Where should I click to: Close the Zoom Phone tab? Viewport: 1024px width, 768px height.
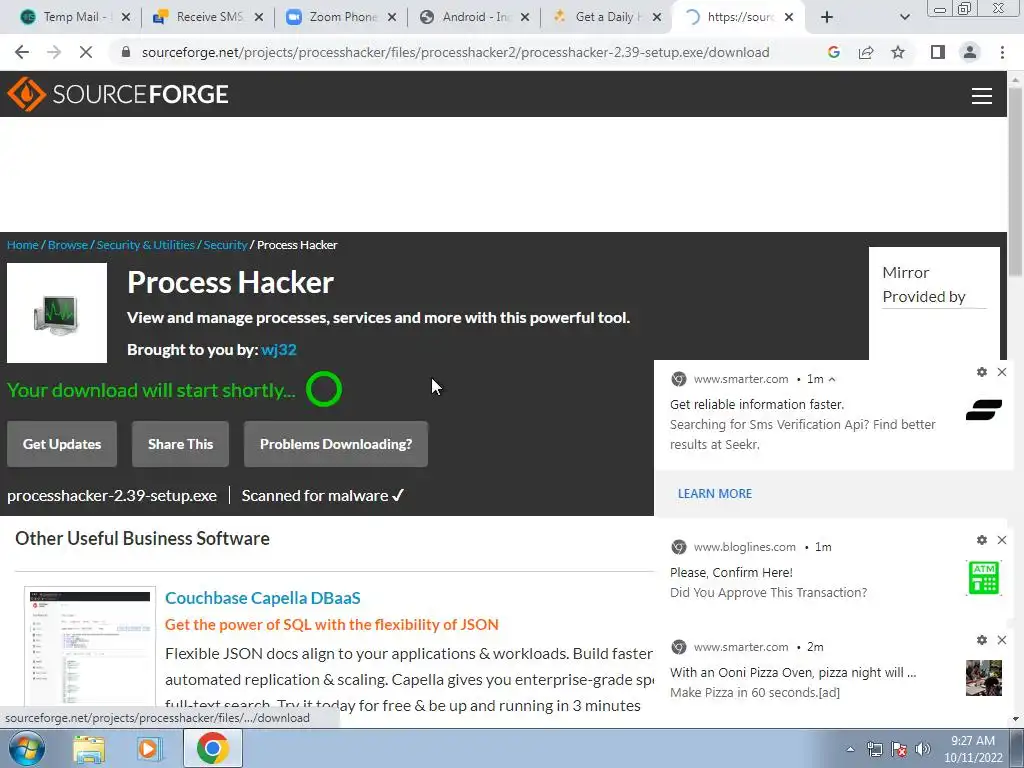click(x=392, y=17)
